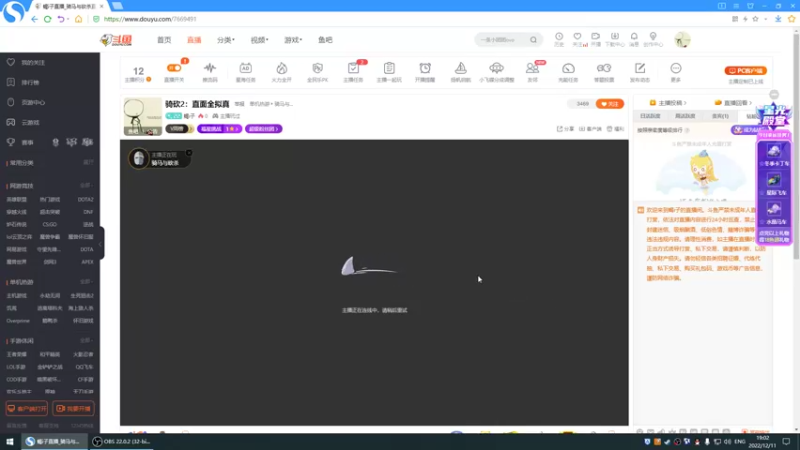Expand the 视频 dropdown in the nav bar
The height and width of the screenshot is (450, 800).
(x=259, y=40)
